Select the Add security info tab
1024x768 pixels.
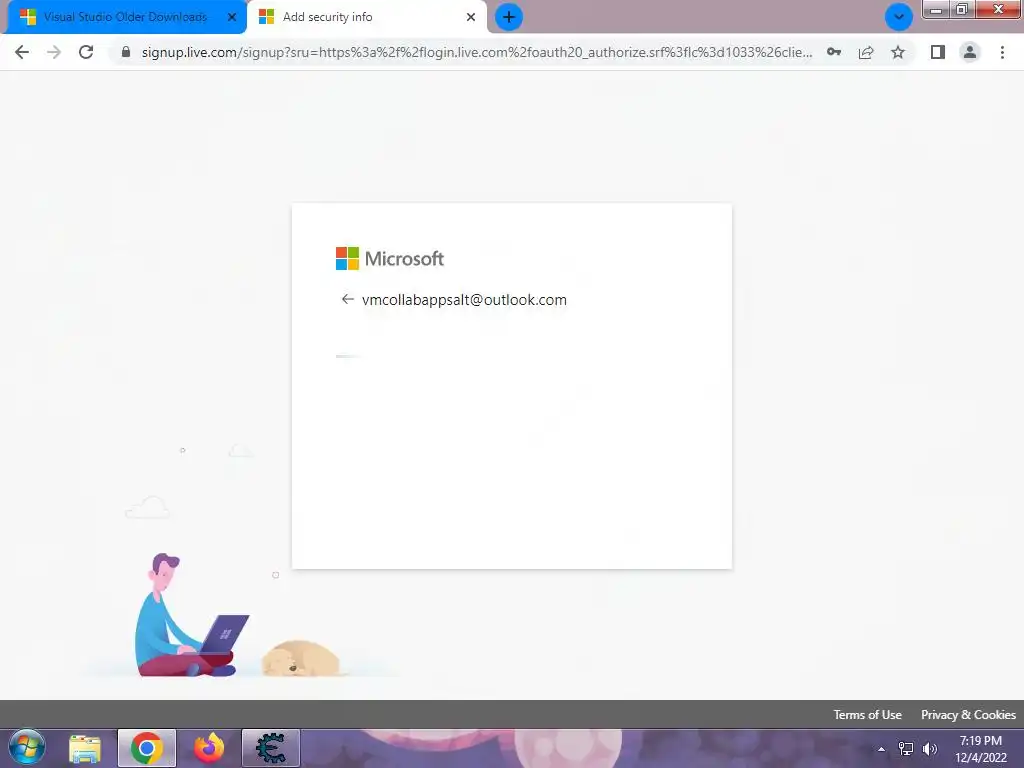[367, 17]
